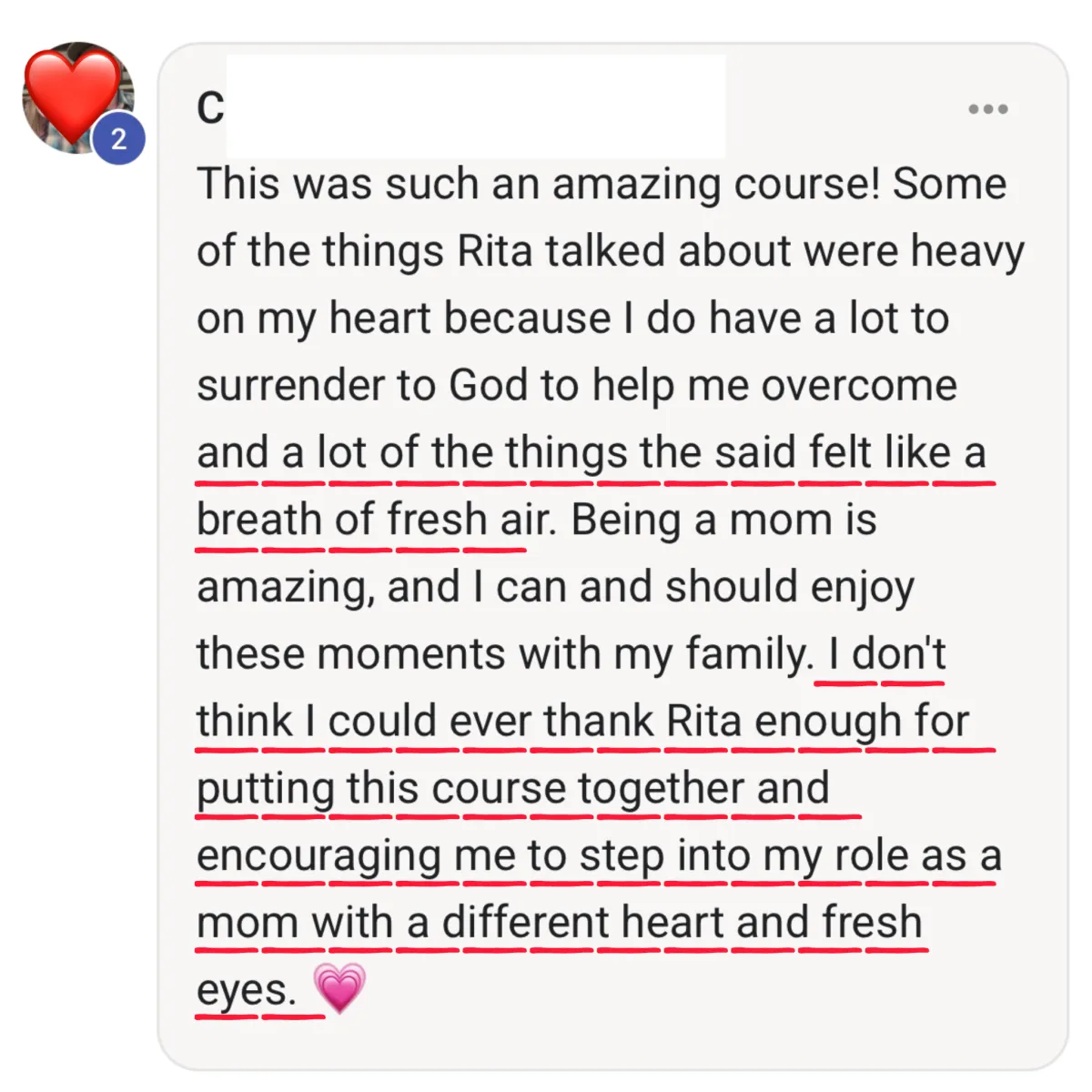Open the three-dot more options menu
This screenshot has width=1092, height=1092.
[987, 109]
